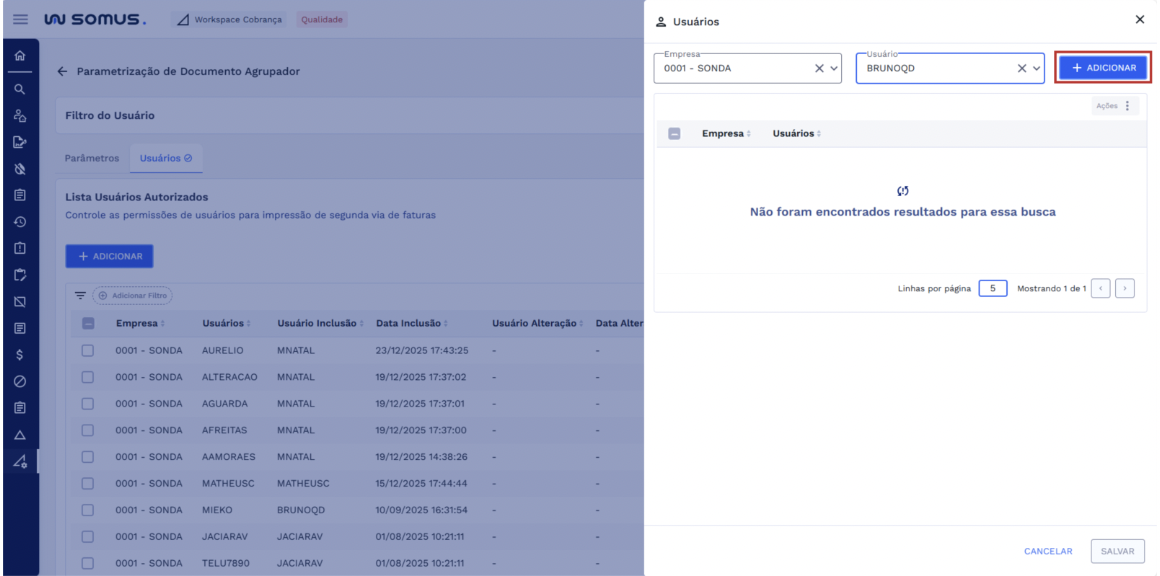This screenshot has height=576, width=1160.
Task: Expand the Usuário dropdown arrow
Action: 1036,68
